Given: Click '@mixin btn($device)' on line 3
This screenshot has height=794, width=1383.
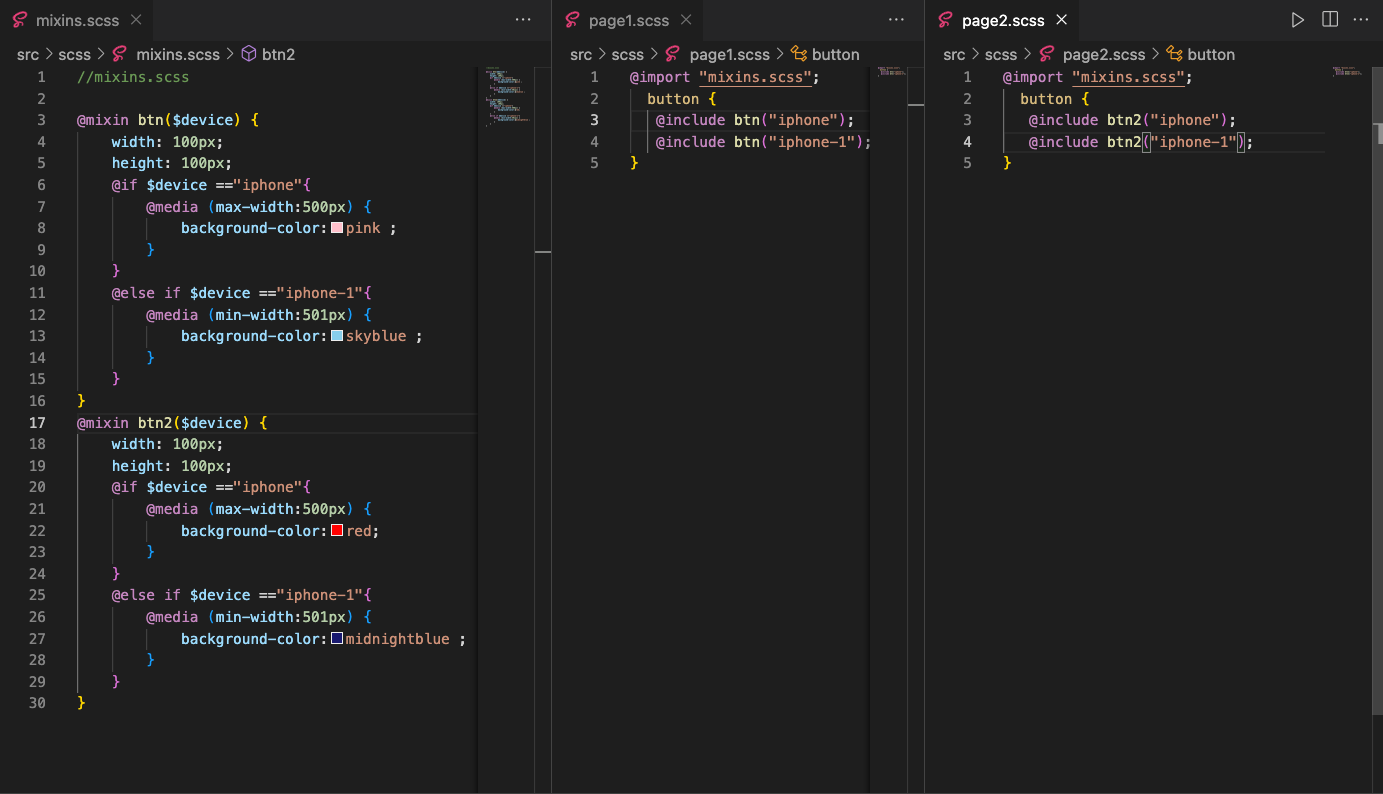Looking at the screenshot, I should tap(159, 120).
